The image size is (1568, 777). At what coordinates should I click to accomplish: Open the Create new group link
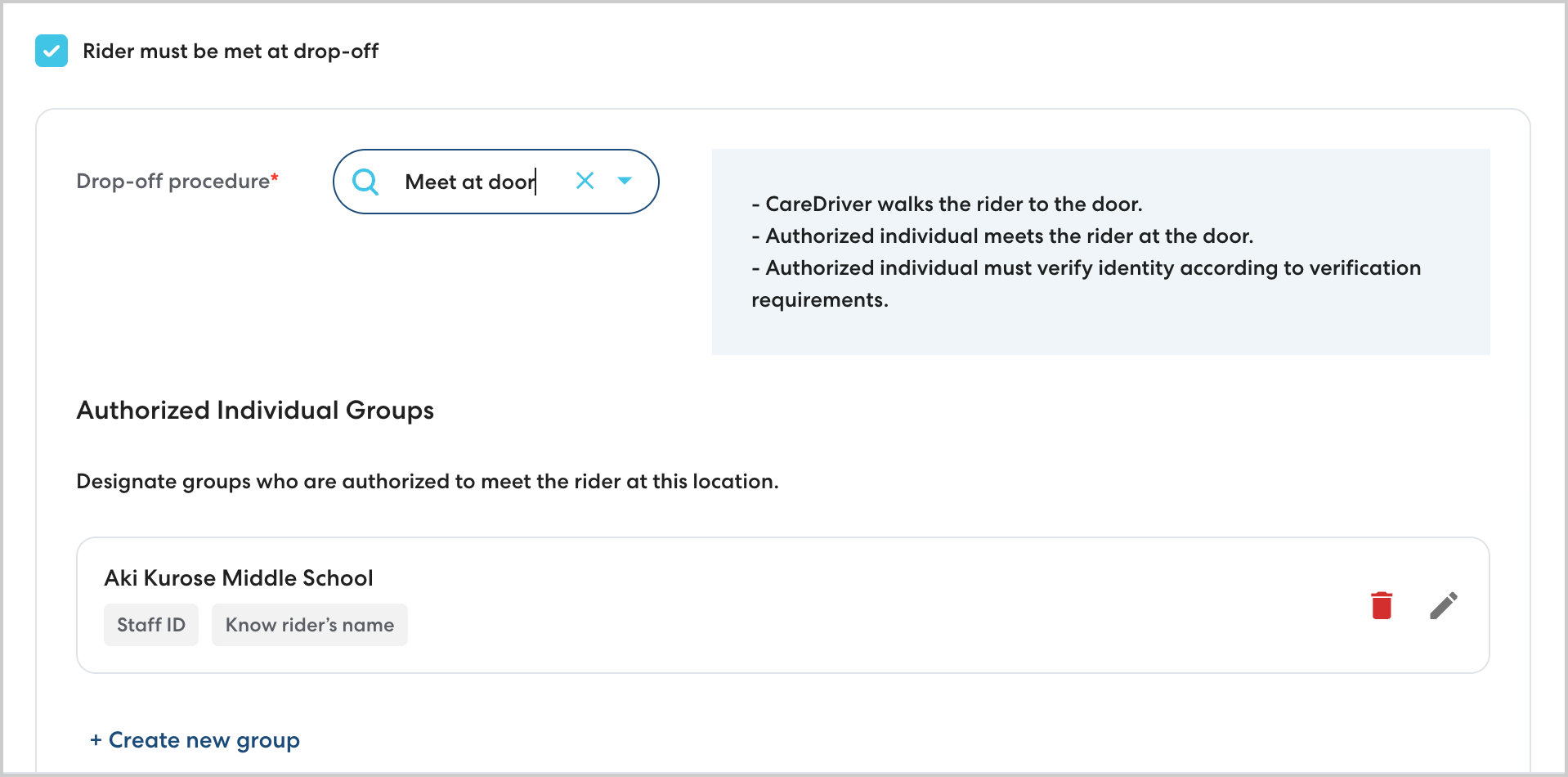click(x=204, y=740)
